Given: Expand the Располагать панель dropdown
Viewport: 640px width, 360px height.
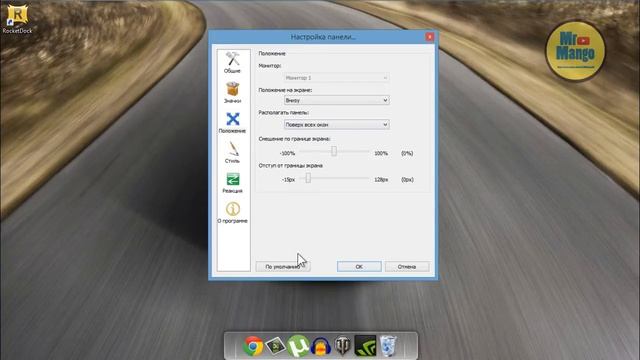Looking at the screenshot, I should 336,124.
